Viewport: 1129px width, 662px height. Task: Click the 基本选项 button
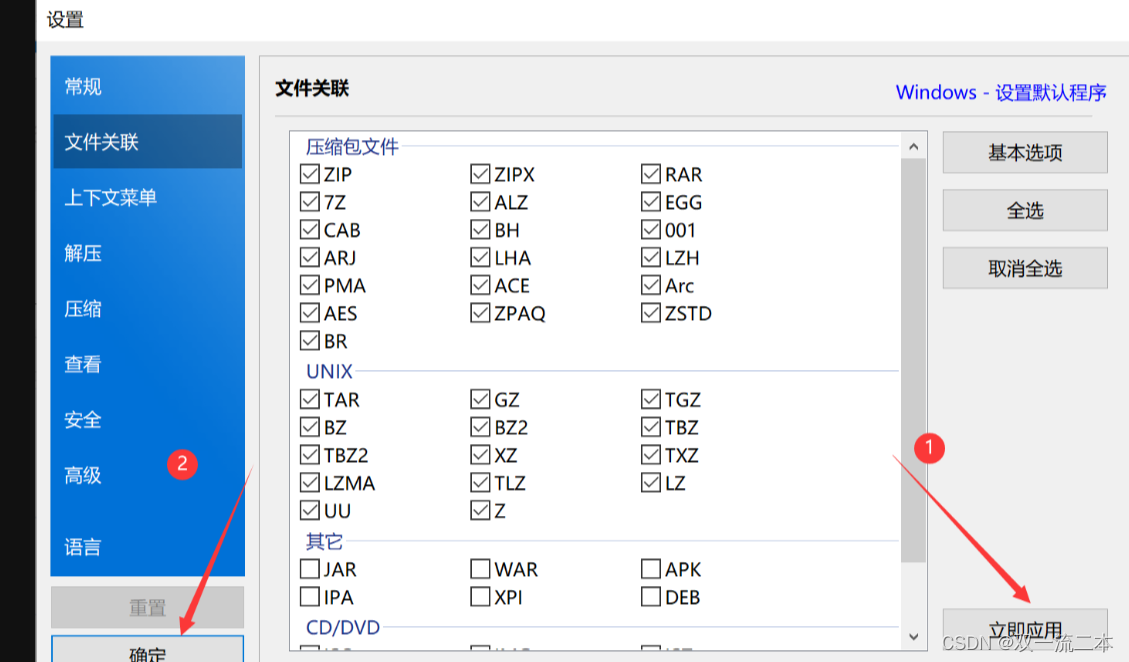[x=1025, y=152]
